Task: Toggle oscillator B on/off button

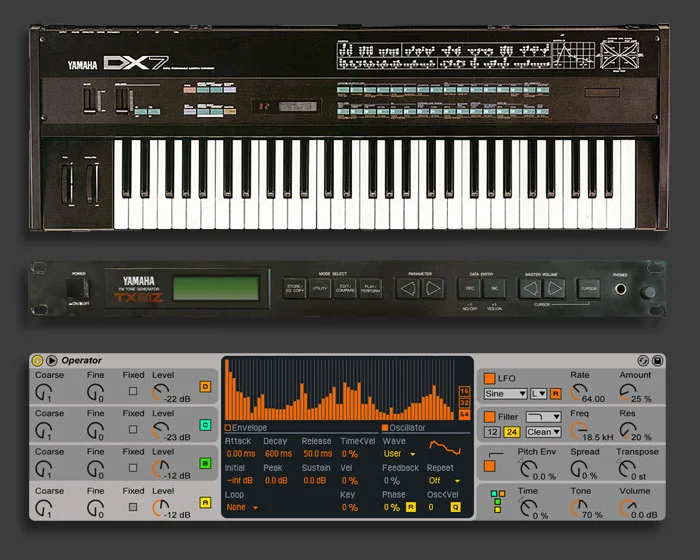Action: click(205, 464)
